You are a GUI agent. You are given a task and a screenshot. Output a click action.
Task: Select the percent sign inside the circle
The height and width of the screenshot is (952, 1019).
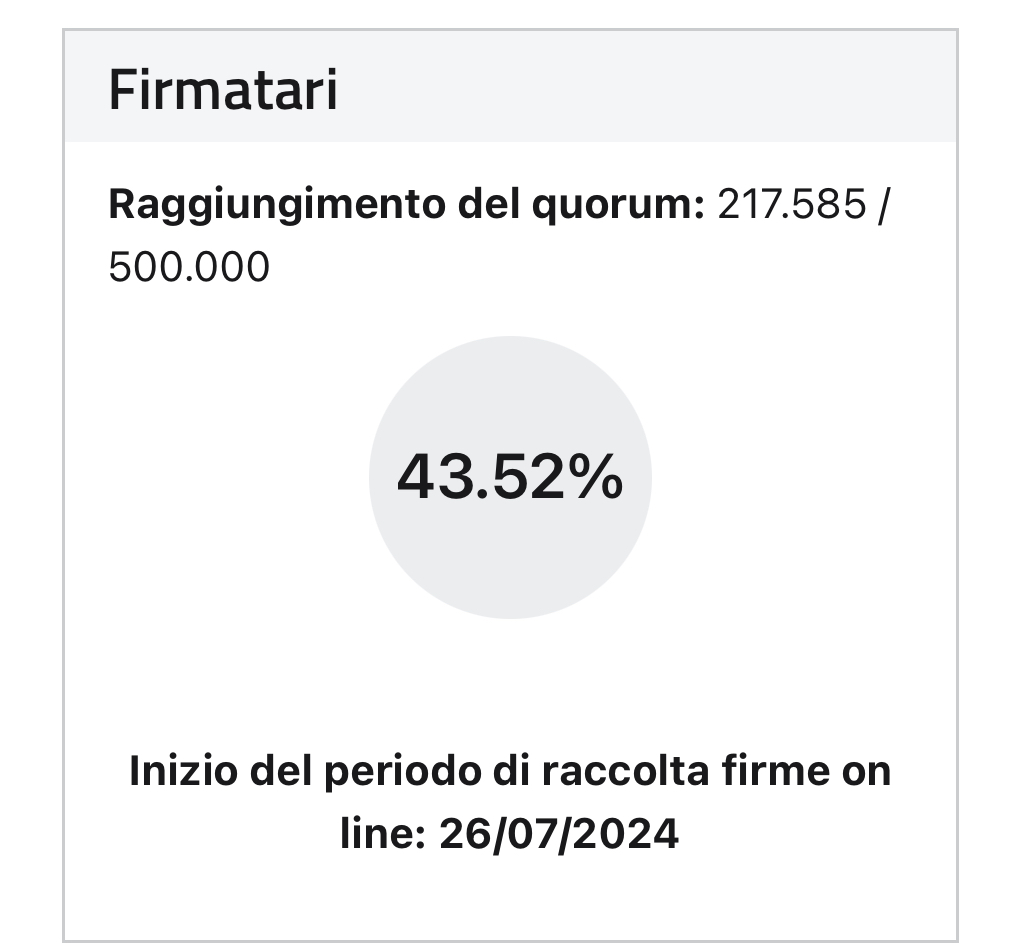595,478
